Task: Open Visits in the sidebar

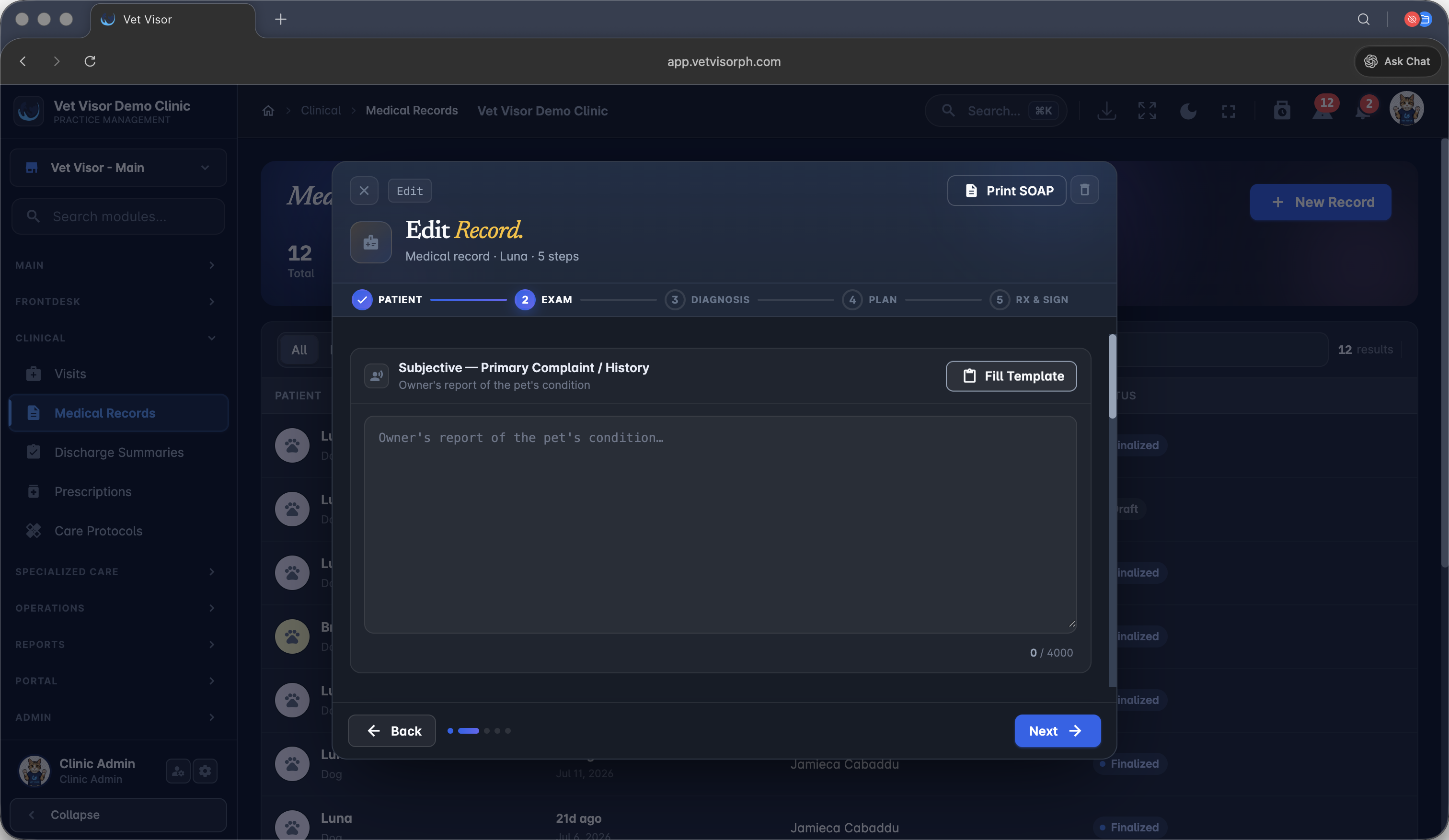Action: point(118,374)
